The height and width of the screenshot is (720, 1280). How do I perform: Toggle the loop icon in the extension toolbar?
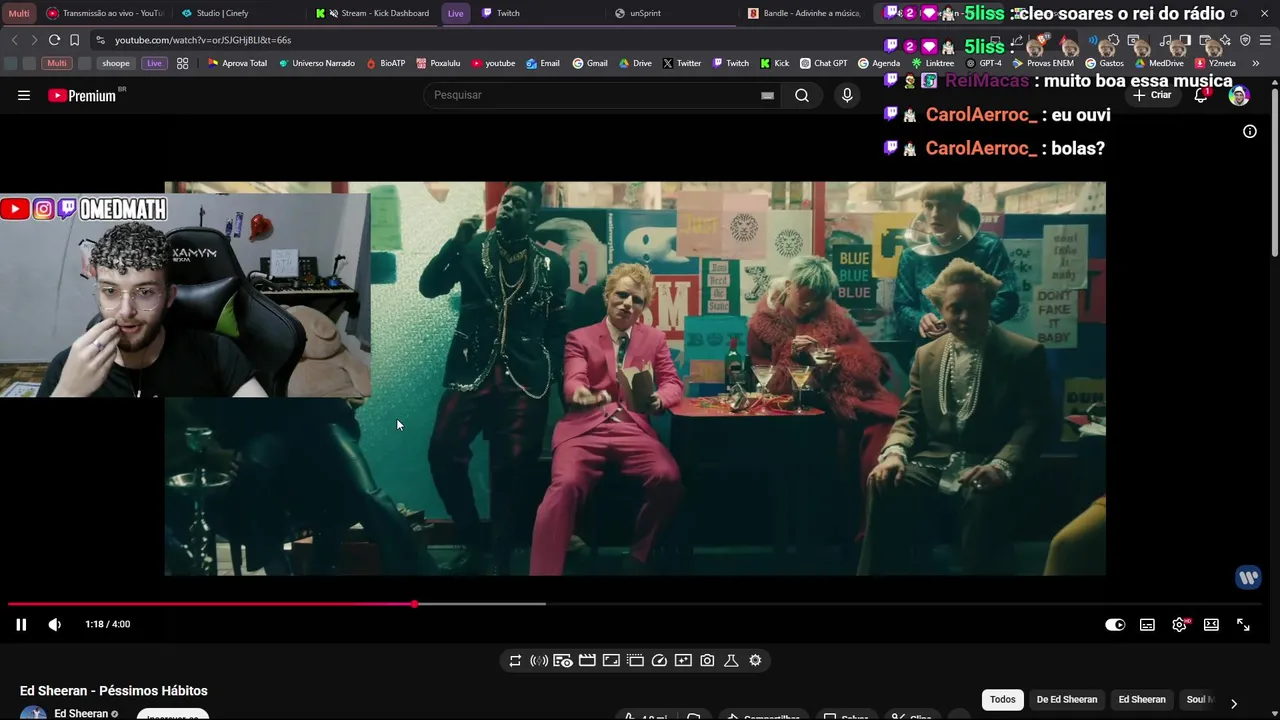pyautogui.click(x=515, y=661)
